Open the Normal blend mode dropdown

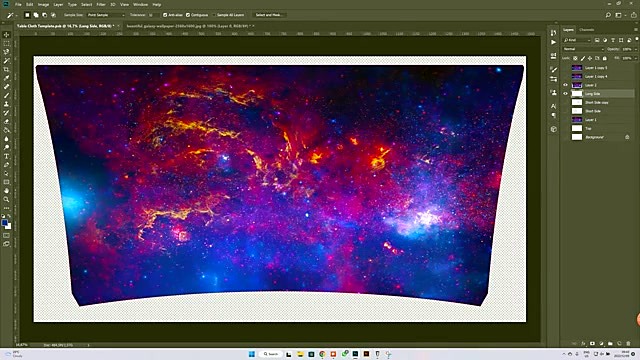(583, 49)
